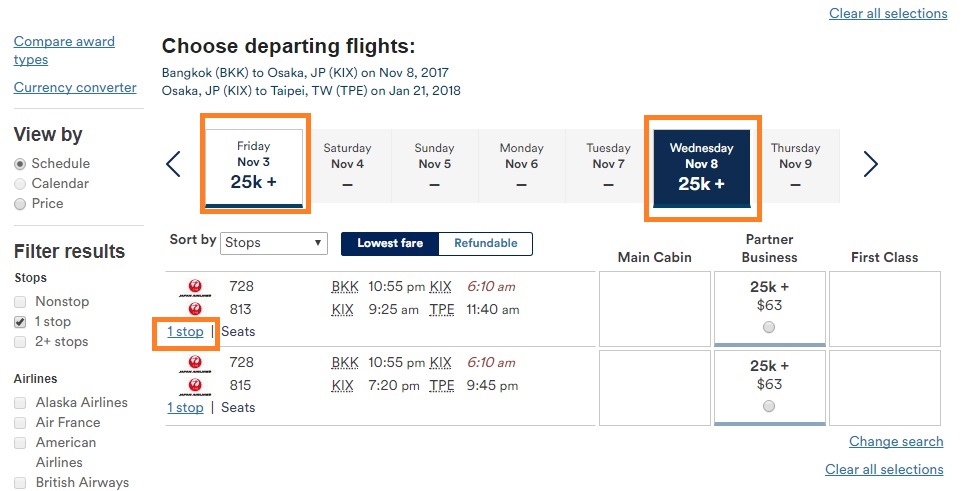The width and height of the screenshot is (969, 491).
Task: Check the 2+ stops filter
Action: (x=20, y=342)
